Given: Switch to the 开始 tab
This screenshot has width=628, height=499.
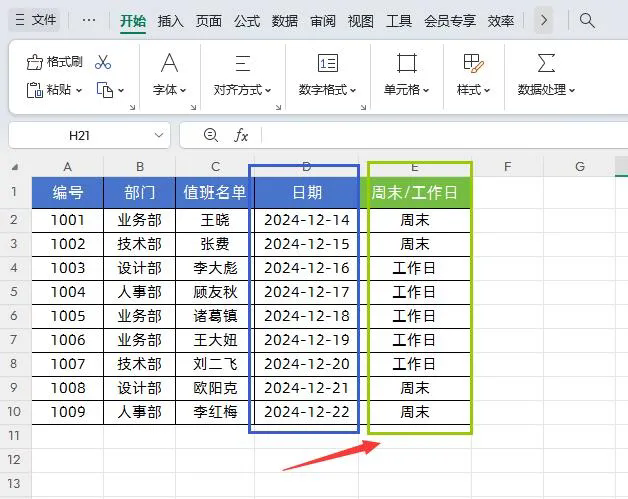Looking at the screenshot, I should [133, 21].
